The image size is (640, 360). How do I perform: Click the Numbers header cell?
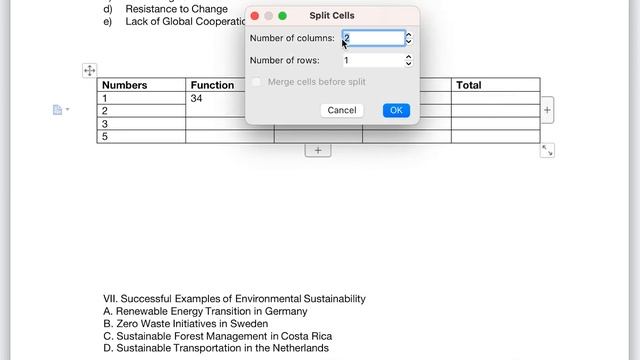coord(141,85)
